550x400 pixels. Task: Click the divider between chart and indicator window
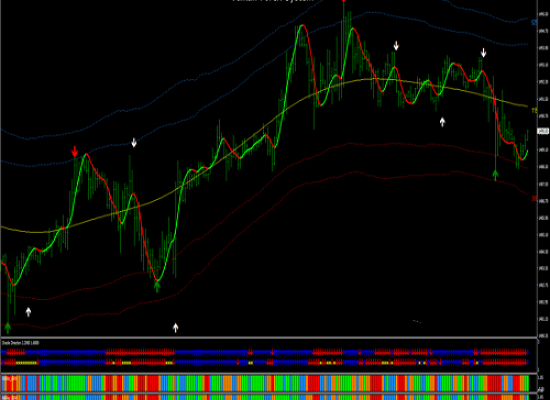pyautogui.click(x=269, y=337)
